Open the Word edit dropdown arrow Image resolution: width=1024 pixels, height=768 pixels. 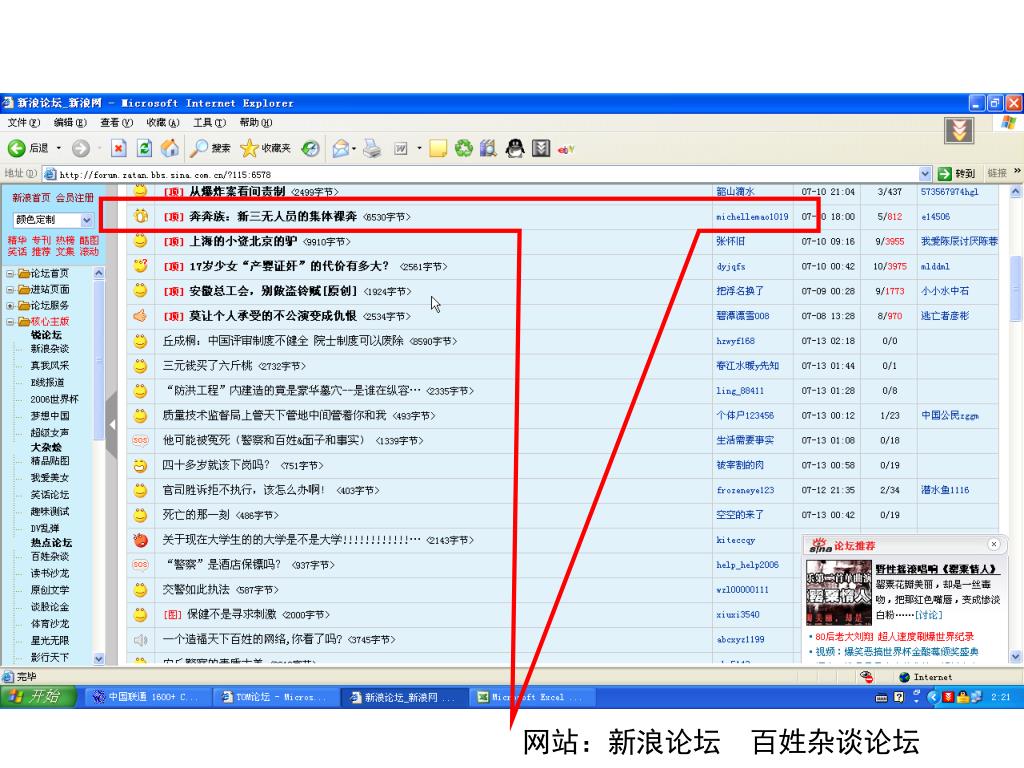(419, 149)
